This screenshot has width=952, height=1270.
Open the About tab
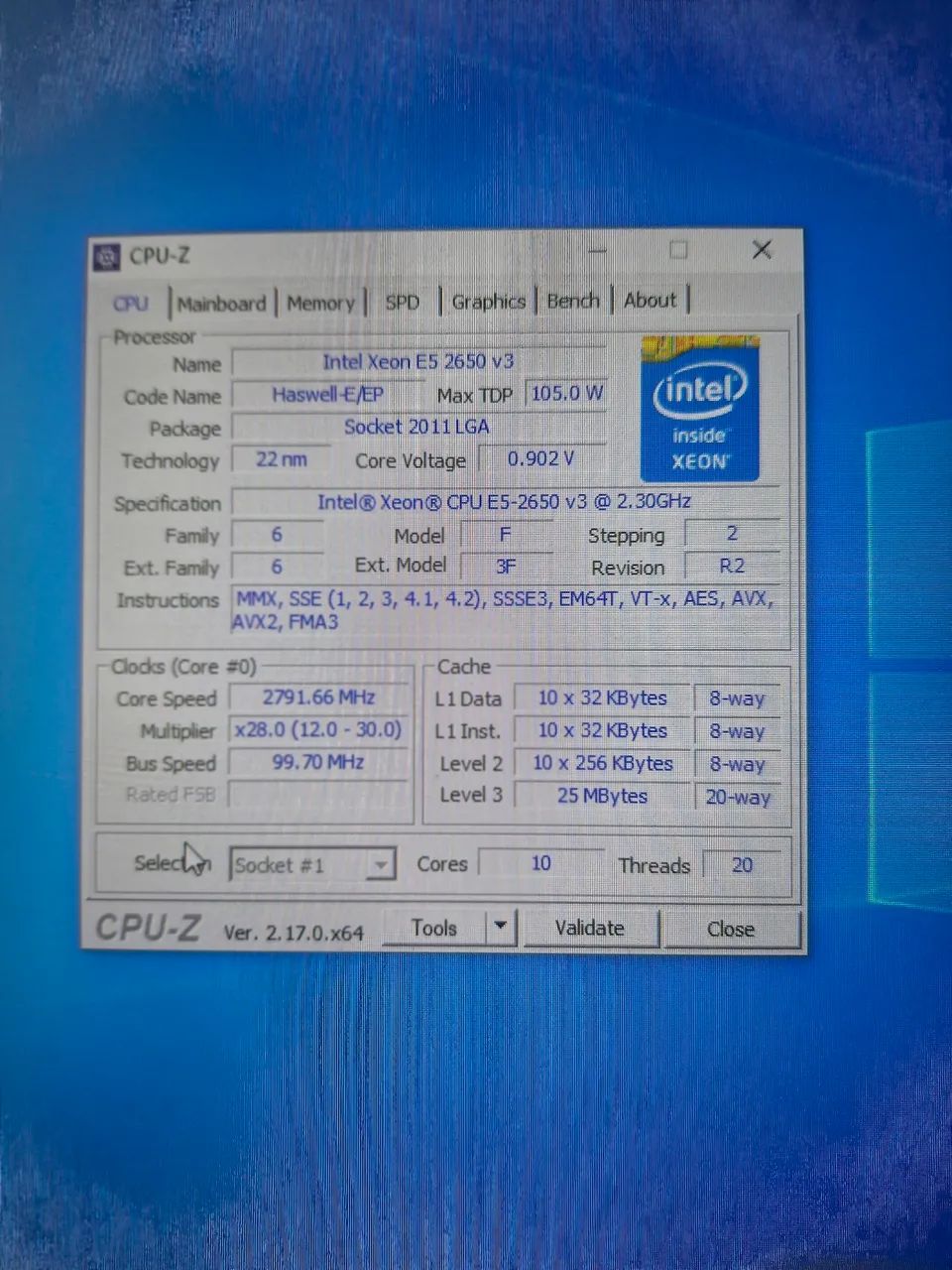point(650,300)
